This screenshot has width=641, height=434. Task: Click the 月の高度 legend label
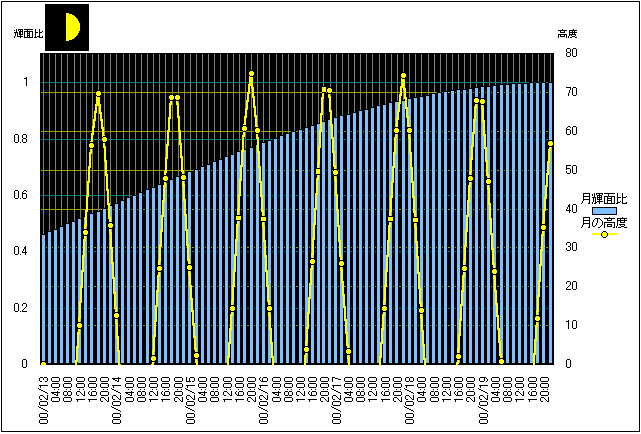click(604, 222)
